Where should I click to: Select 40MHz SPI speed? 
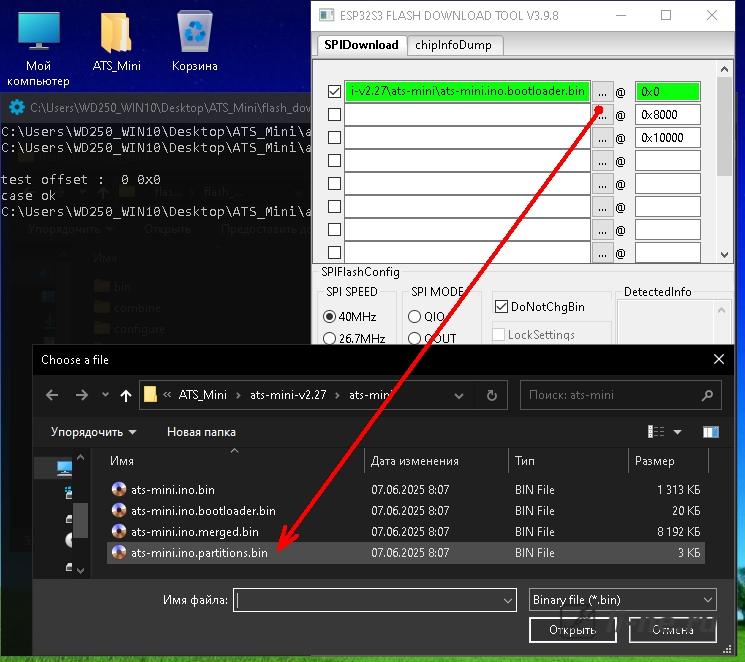coord(329,317)
